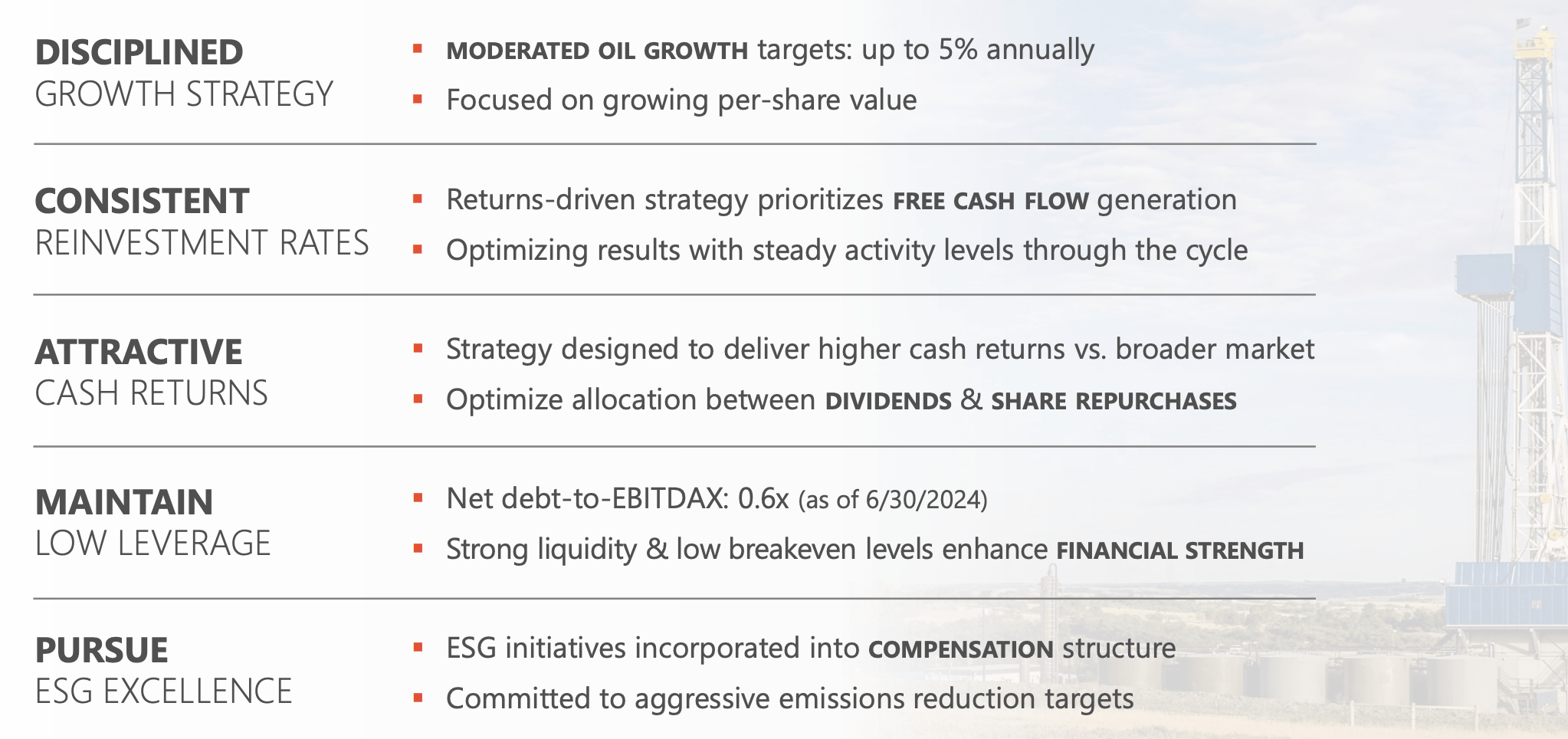Click the 'FINANCIAL STRENGTH' bold text
Image resolution: width=1568 pixels, height=739 pixels.
[x=1179, y=550]
